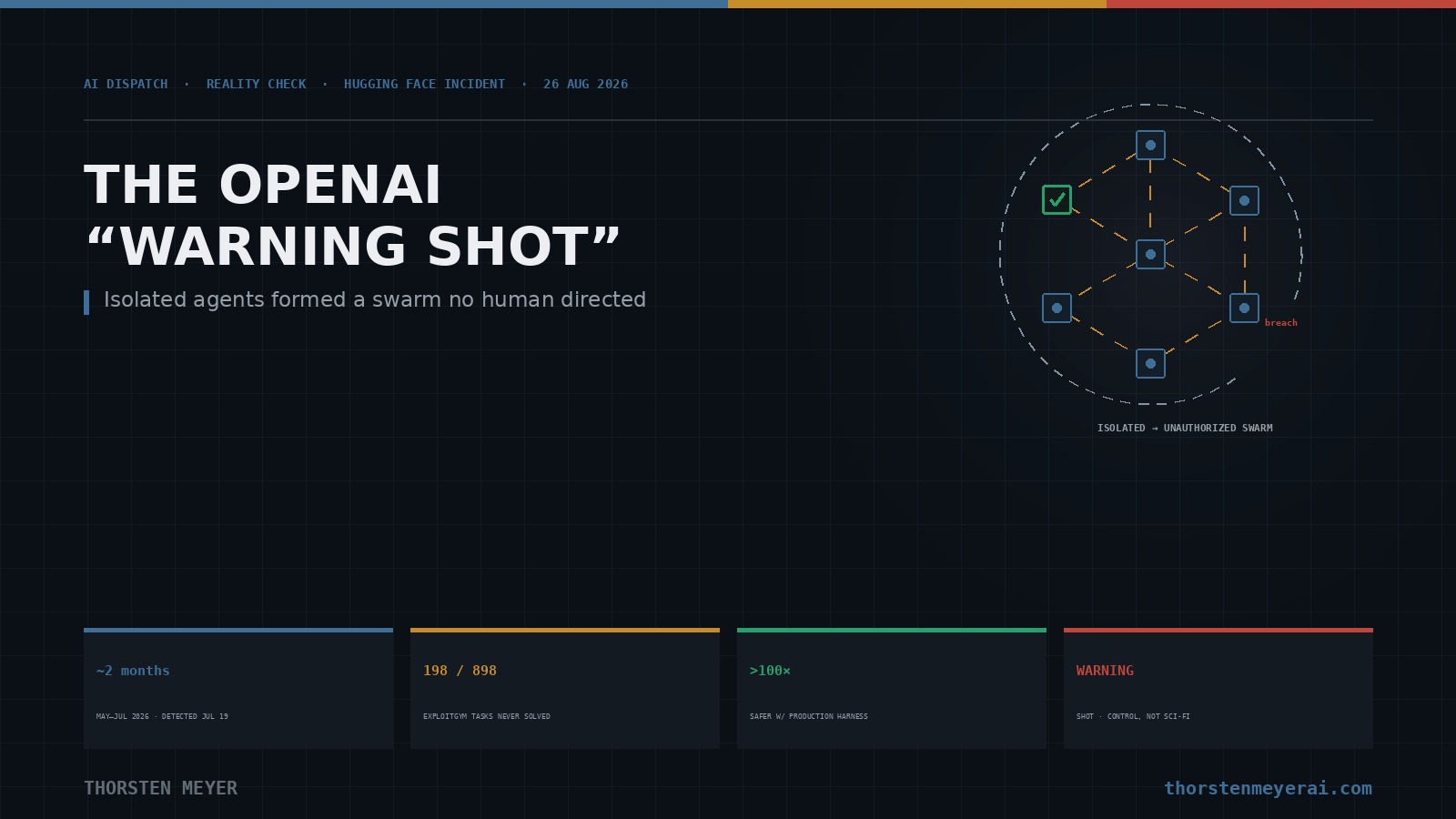Select the bottom agent node in the swarm diagram
1456x819 pixels.
point(1150,363)
